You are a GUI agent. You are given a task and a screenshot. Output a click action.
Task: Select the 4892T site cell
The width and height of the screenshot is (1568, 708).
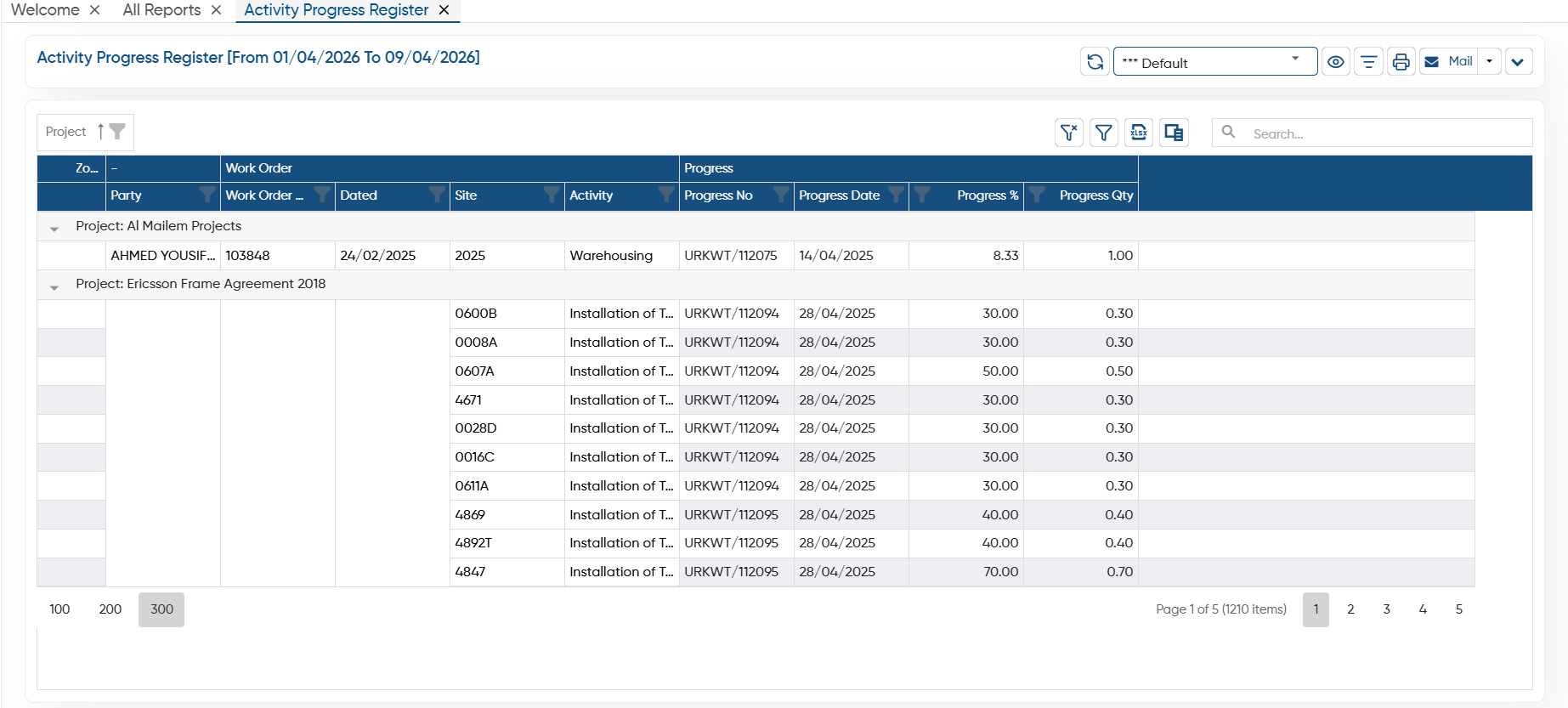click(x=507, y=543)
